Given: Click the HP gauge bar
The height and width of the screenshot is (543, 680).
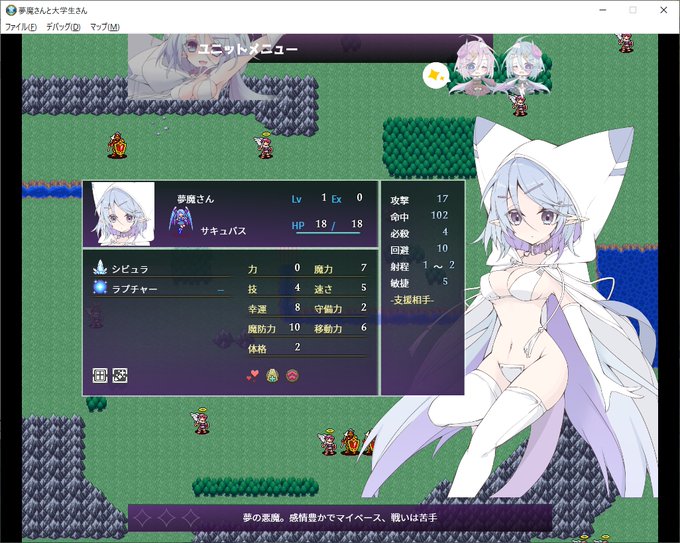Looking at the screenshot, I should point(328,233).
